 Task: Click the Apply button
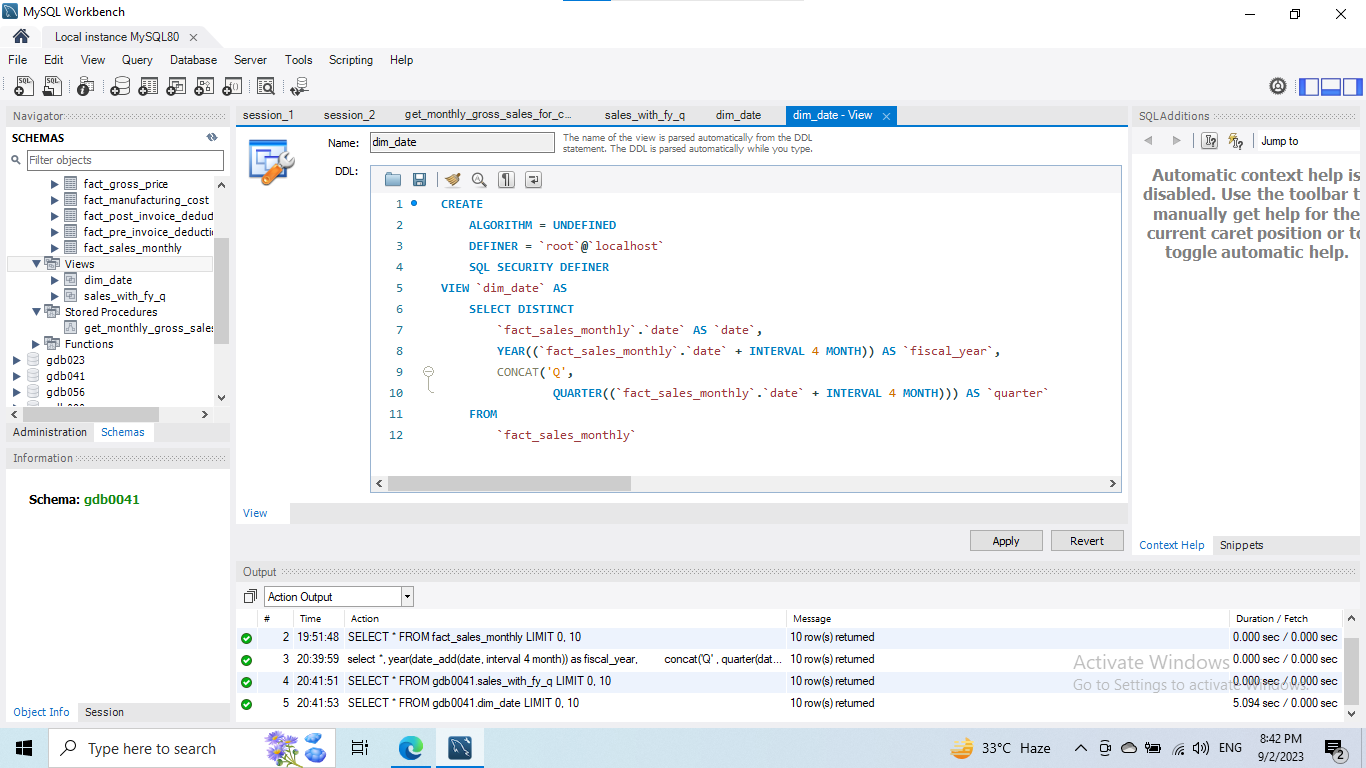click(x=1006, y=541)
